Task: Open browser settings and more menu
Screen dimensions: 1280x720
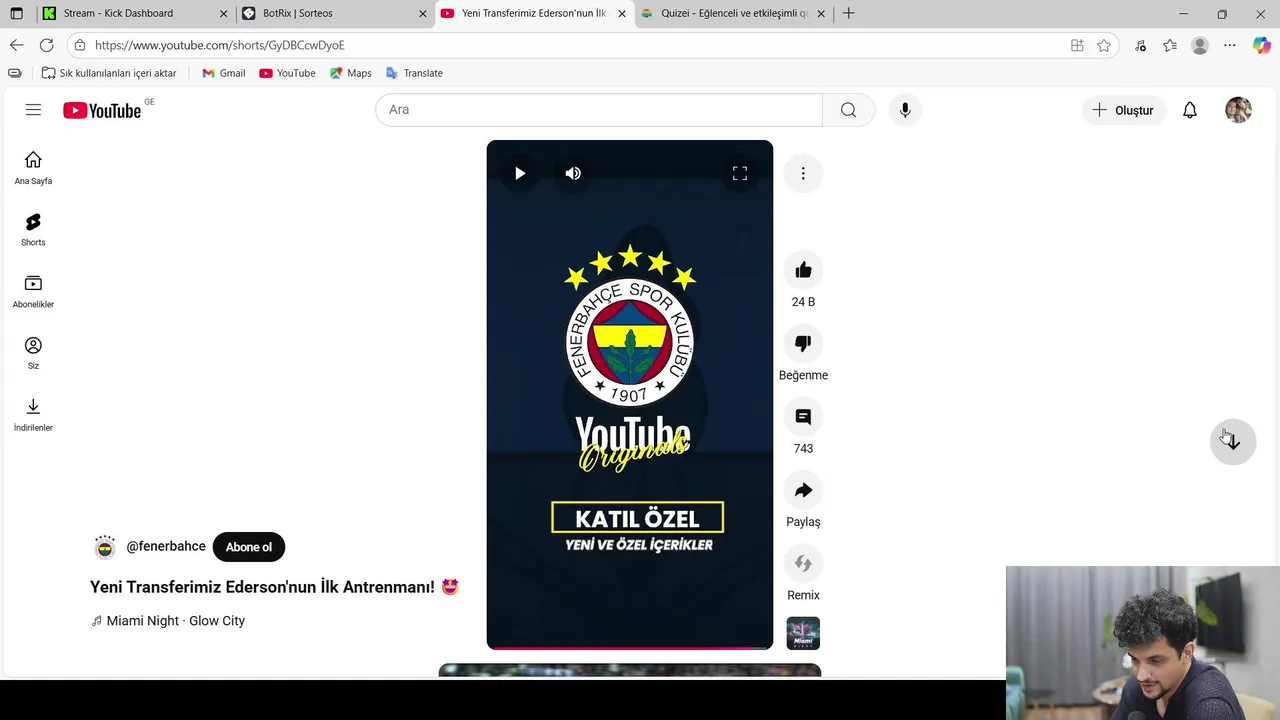Action: pyautogui.click(x=1230, y=45)
